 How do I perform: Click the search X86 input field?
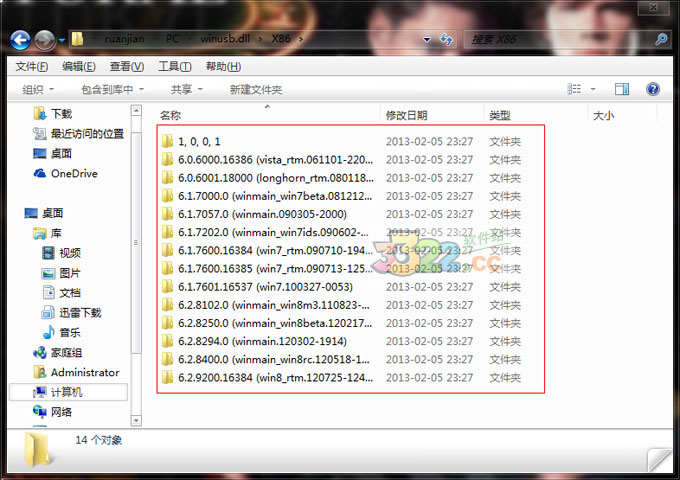pyautogui.click(x=559, y=39)
